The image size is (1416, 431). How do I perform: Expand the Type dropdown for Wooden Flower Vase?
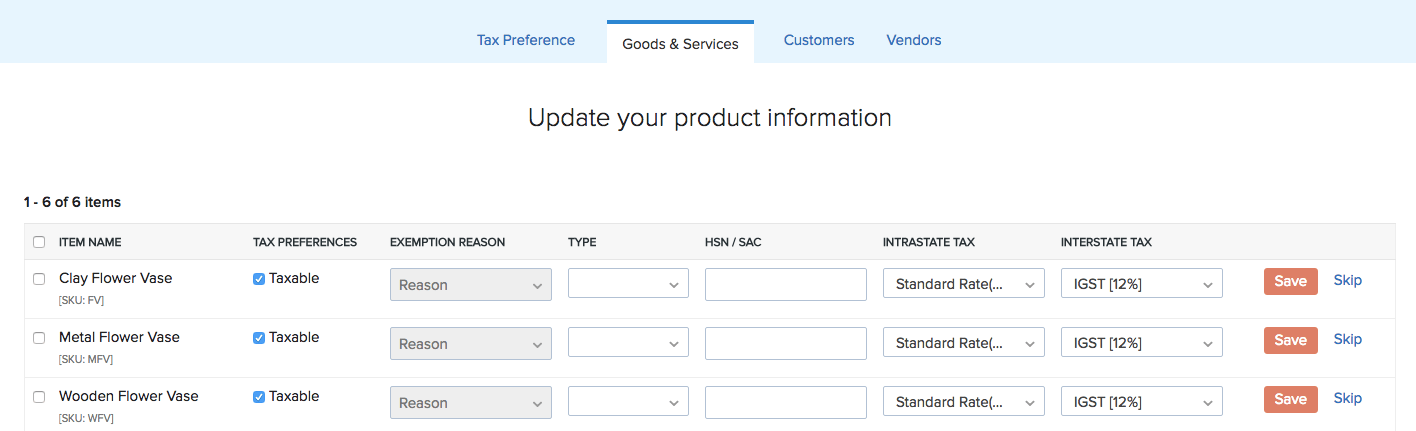(628, 402)
